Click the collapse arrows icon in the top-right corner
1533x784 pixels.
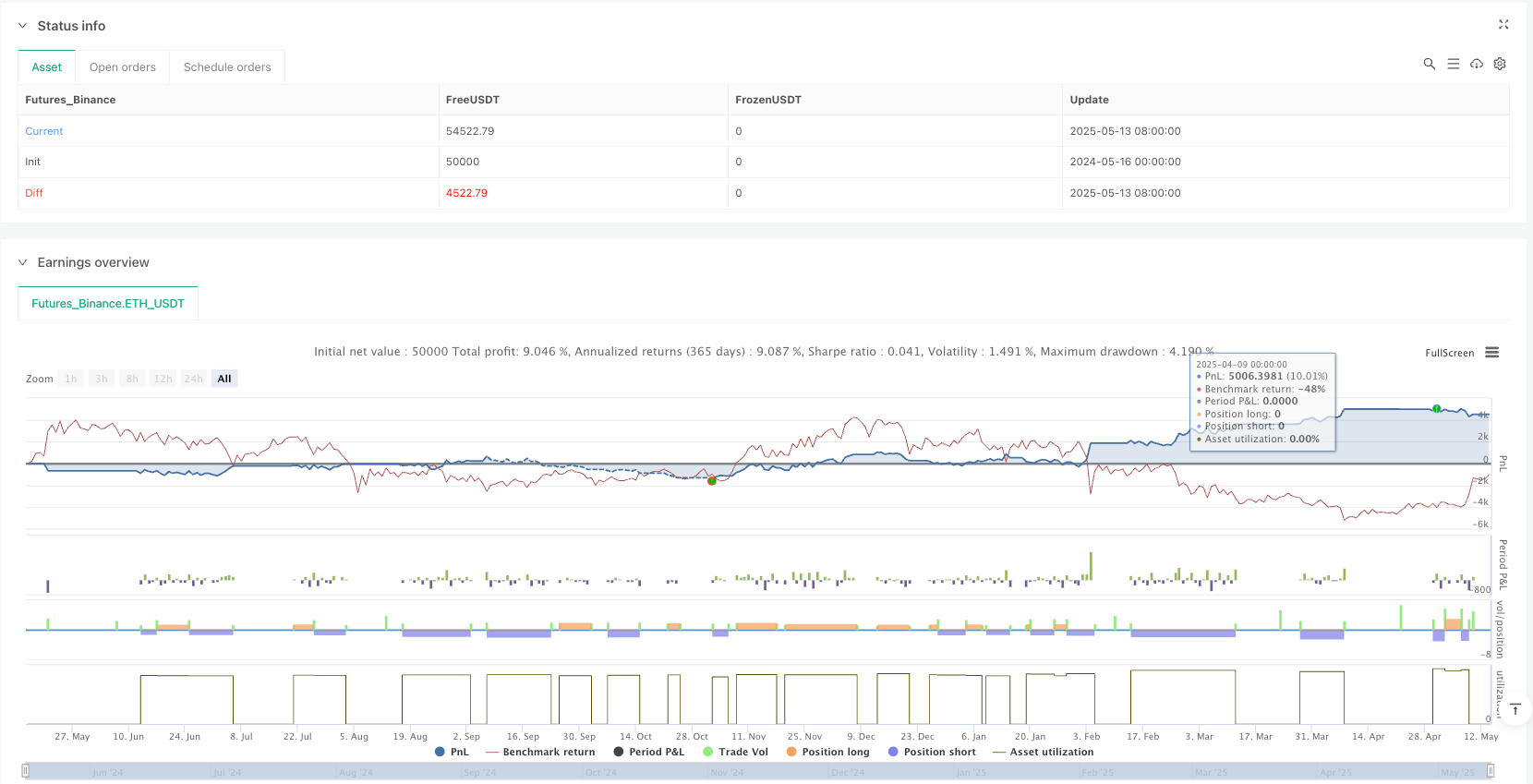click(x=1503, y=25)
